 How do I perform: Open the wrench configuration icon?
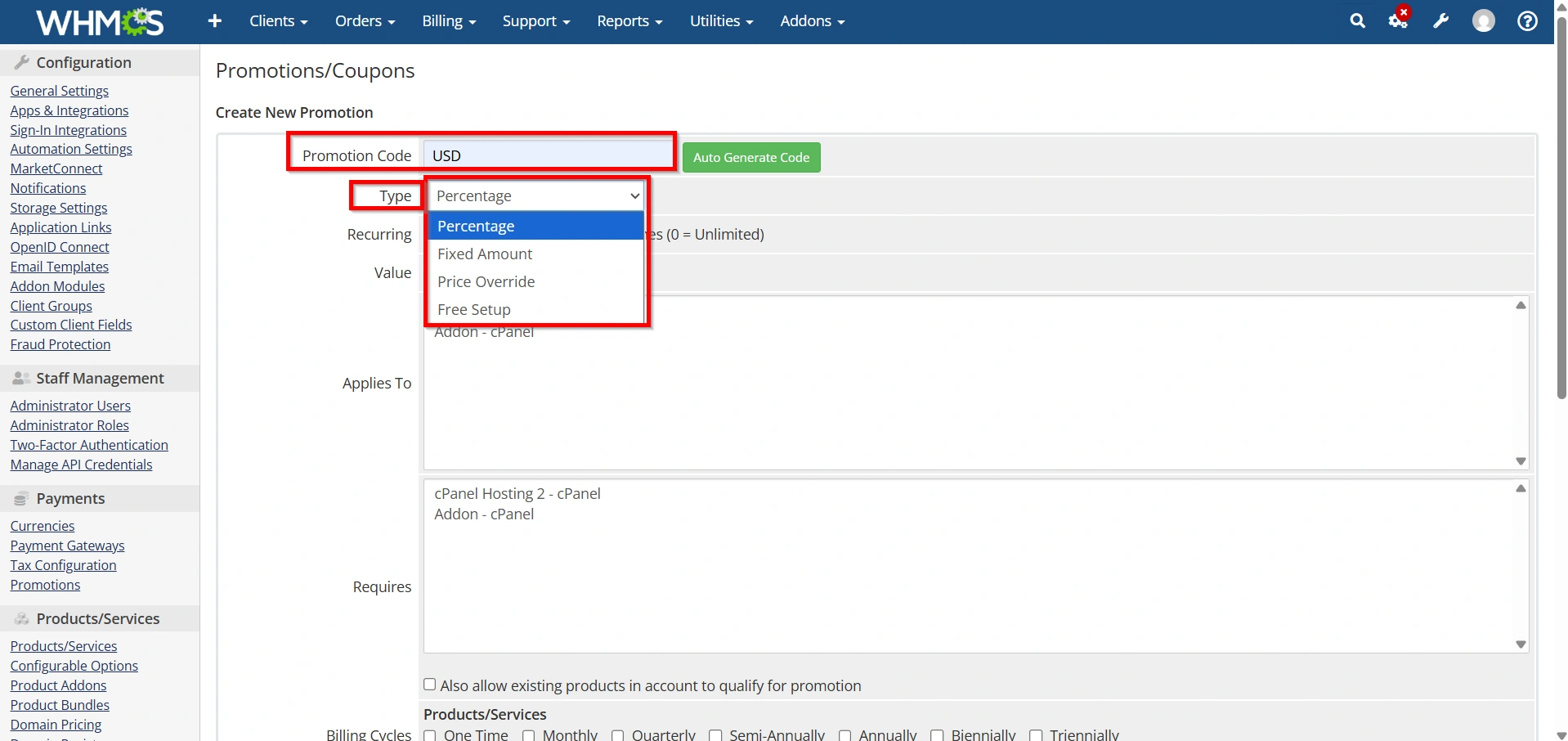pyautogui.click(x=1441, y=21)
